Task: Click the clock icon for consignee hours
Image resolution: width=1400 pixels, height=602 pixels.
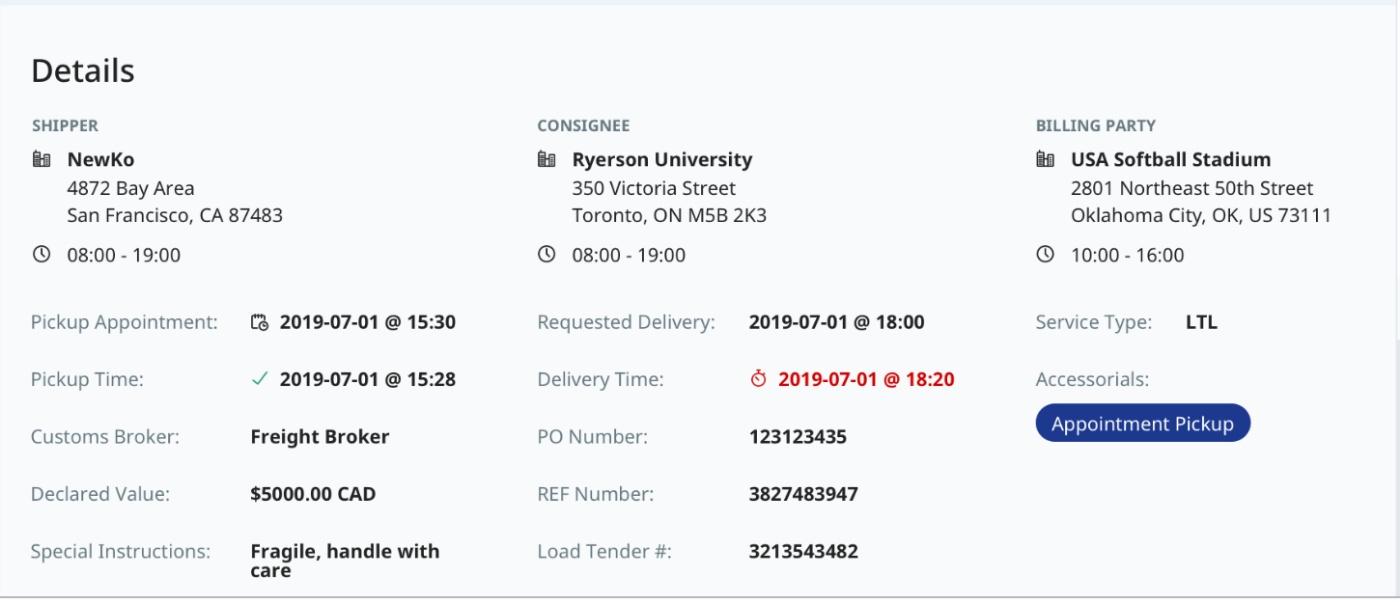Action: (x=546, y=254)
